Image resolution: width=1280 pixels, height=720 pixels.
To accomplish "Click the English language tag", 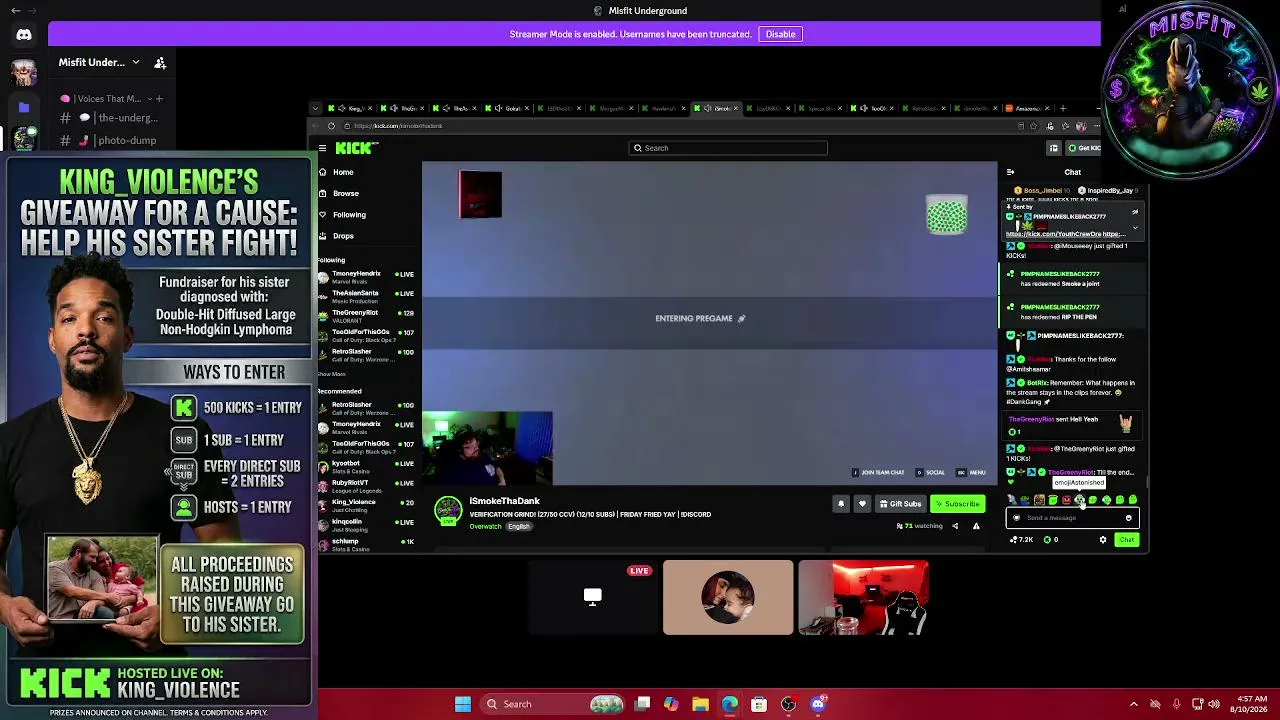I will click(518, 526).
